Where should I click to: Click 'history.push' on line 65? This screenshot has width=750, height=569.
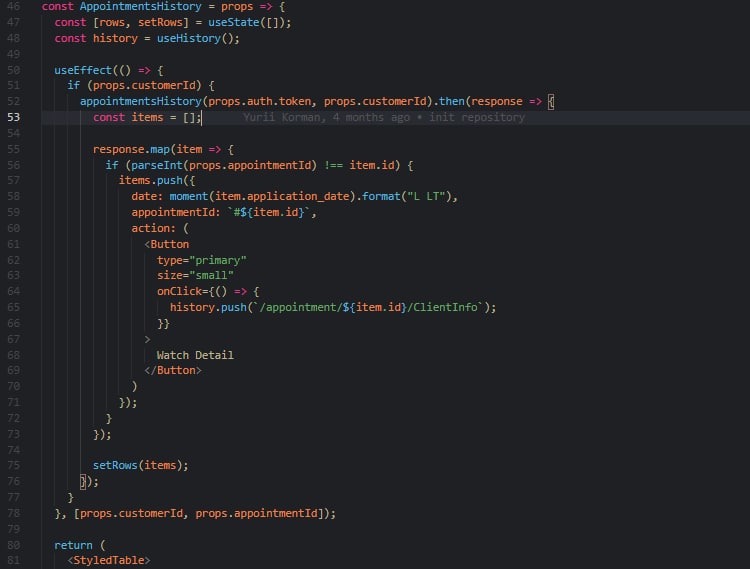click(x=208, y=307)
